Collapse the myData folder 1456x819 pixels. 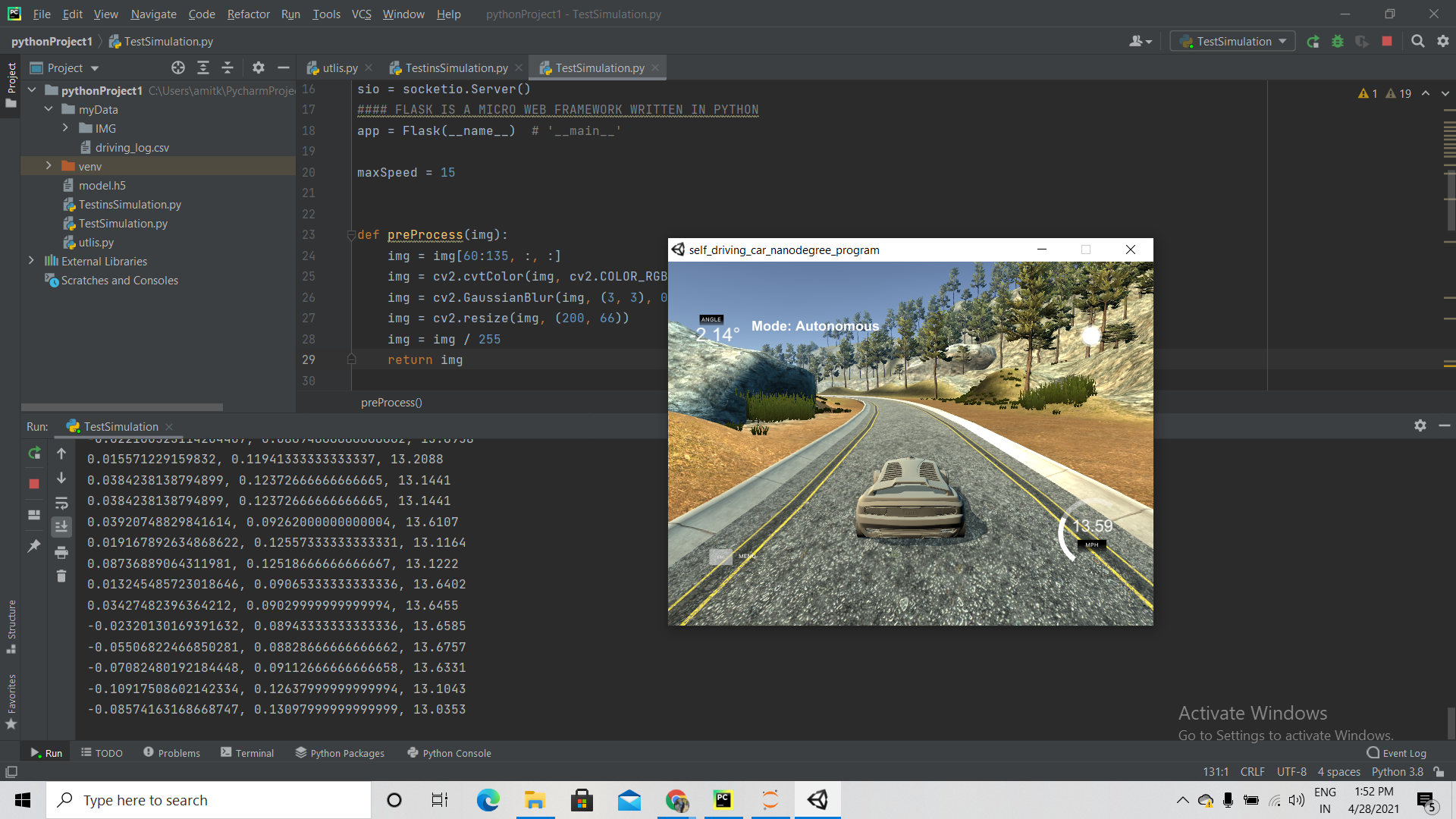coord(49,109)
